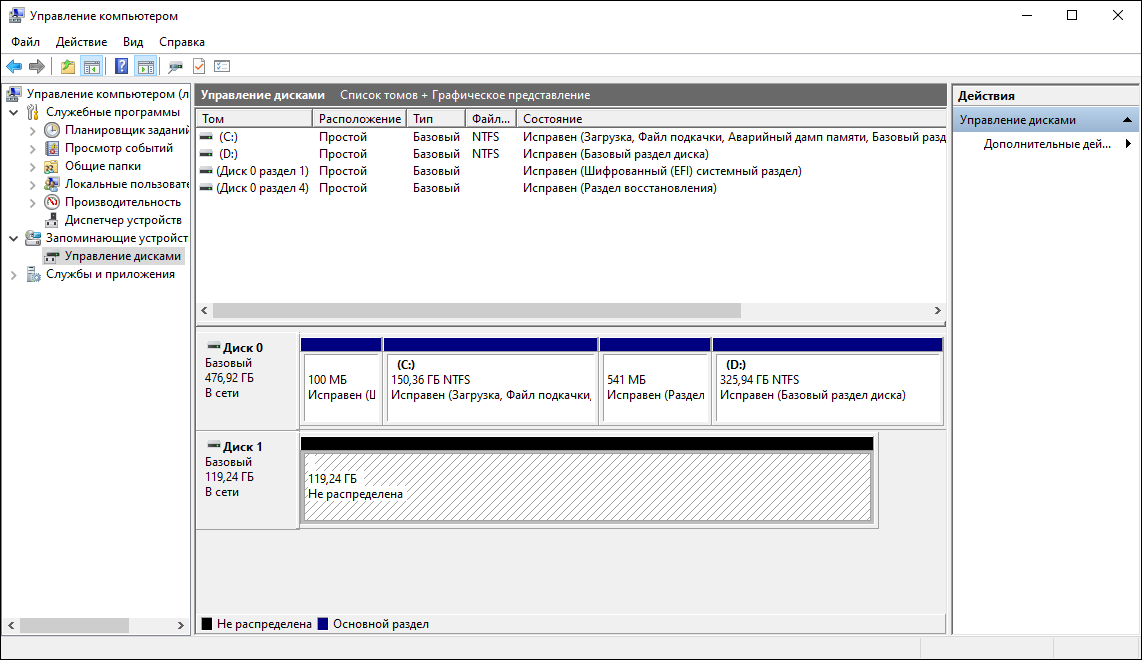This screenshot has width=1142, height=660.
Task: Collapse the Служебные программы node
Action: coord(14,112)
